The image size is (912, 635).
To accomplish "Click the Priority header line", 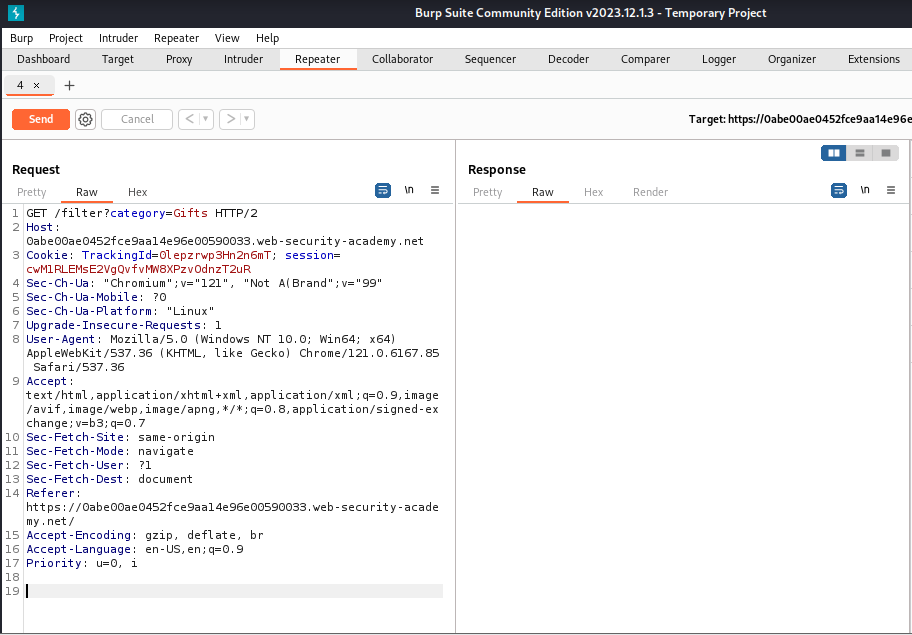I will click(x=82, y=563).
